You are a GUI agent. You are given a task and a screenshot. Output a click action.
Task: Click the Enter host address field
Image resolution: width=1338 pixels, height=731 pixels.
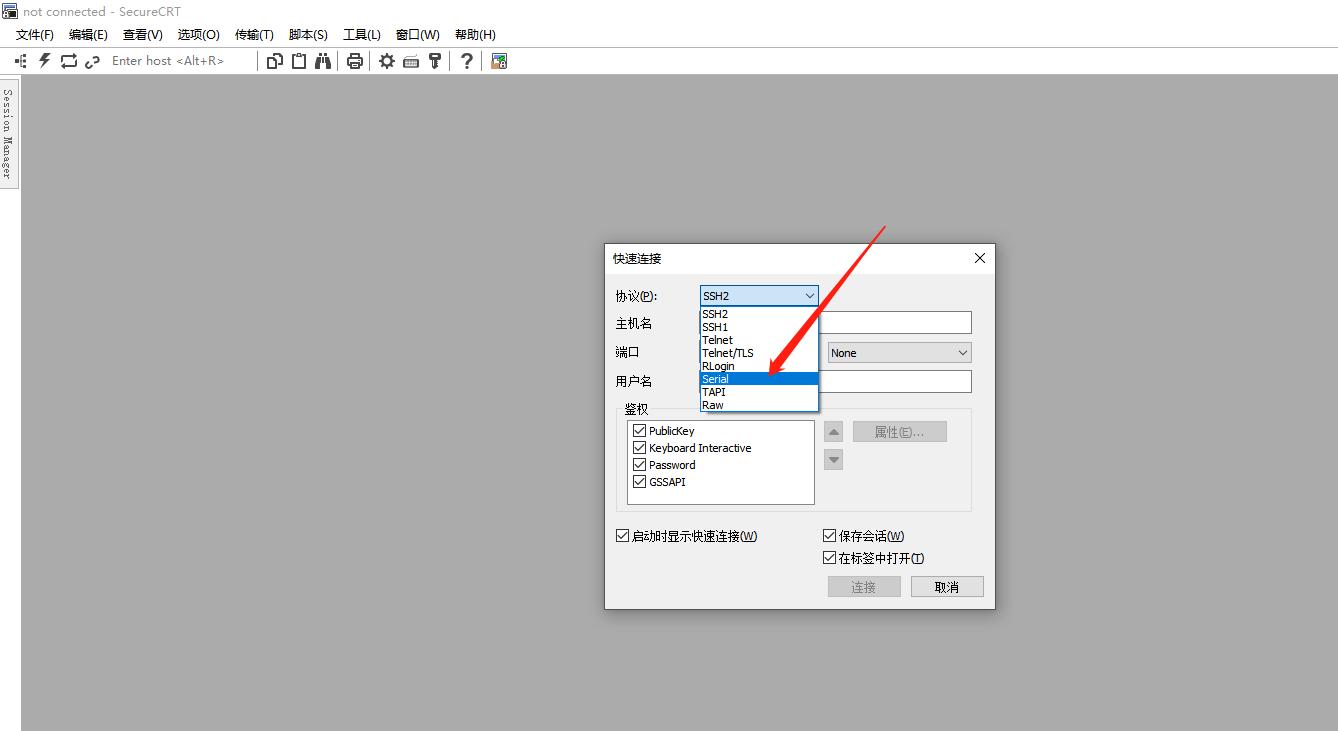coord(170,60)
